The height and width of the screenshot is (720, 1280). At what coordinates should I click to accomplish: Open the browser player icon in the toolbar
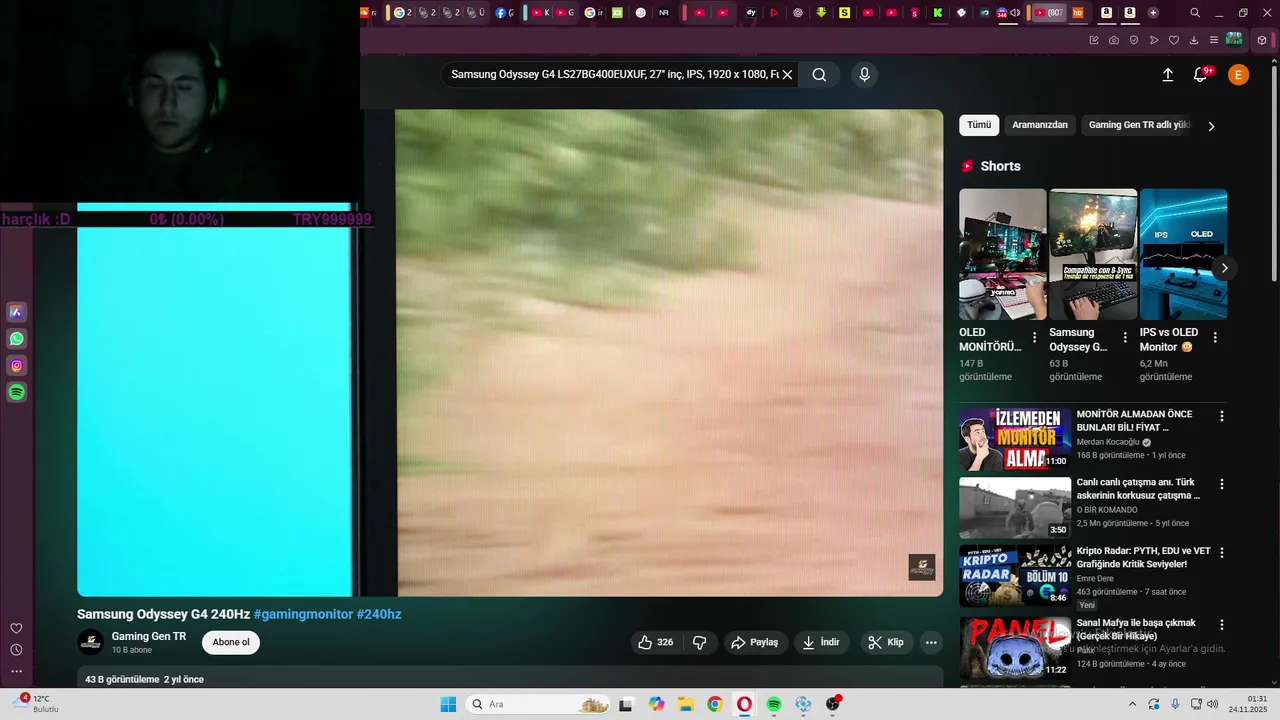1154,40
